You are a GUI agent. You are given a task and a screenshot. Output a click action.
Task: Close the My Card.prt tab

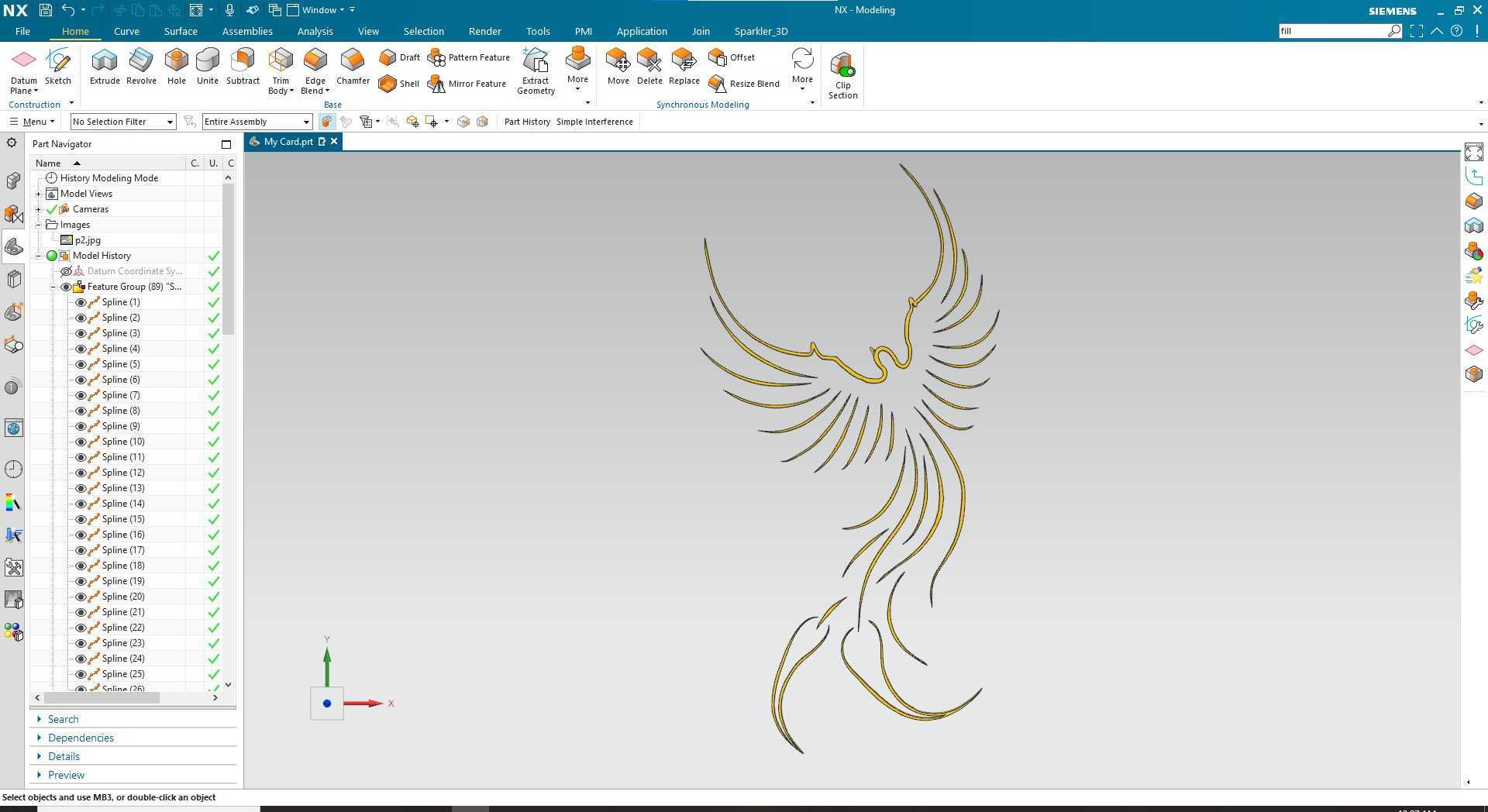pyautogui.click(x=334, y=141)
